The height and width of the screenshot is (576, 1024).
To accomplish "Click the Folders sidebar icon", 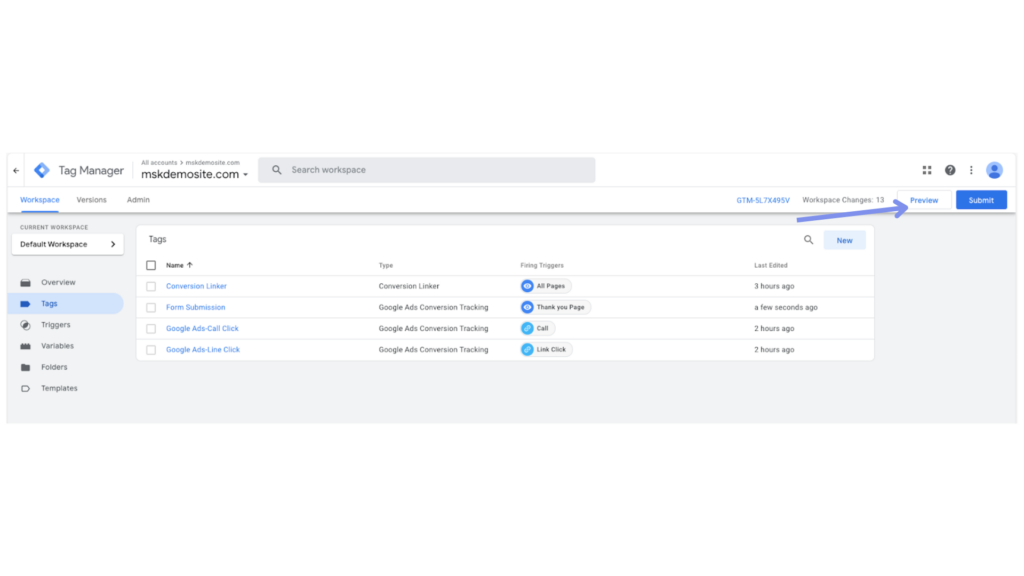I will tap(25, 367).
